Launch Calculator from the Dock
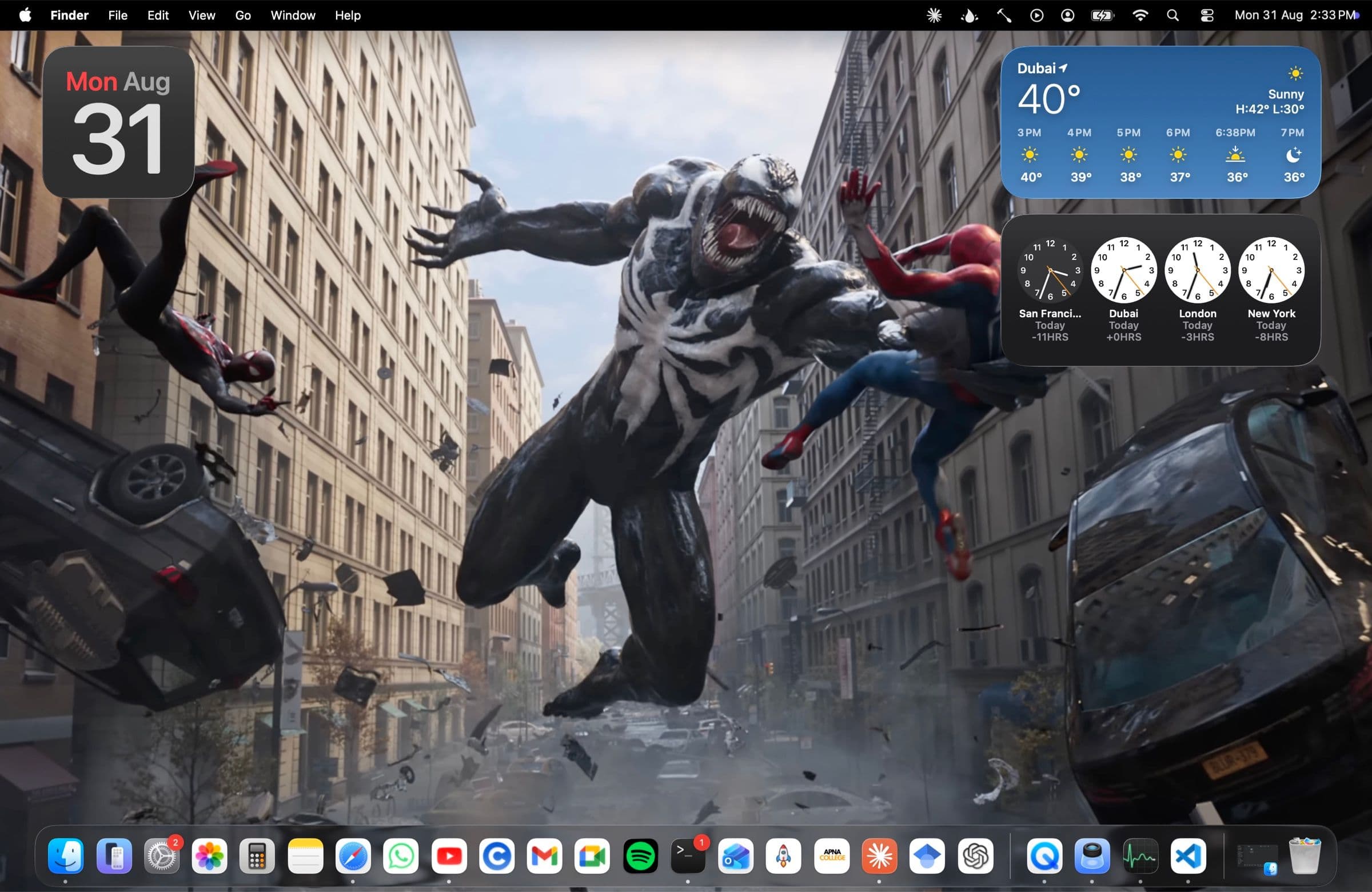Screen dimensions: 1372x892 click(x=257, y=855)
